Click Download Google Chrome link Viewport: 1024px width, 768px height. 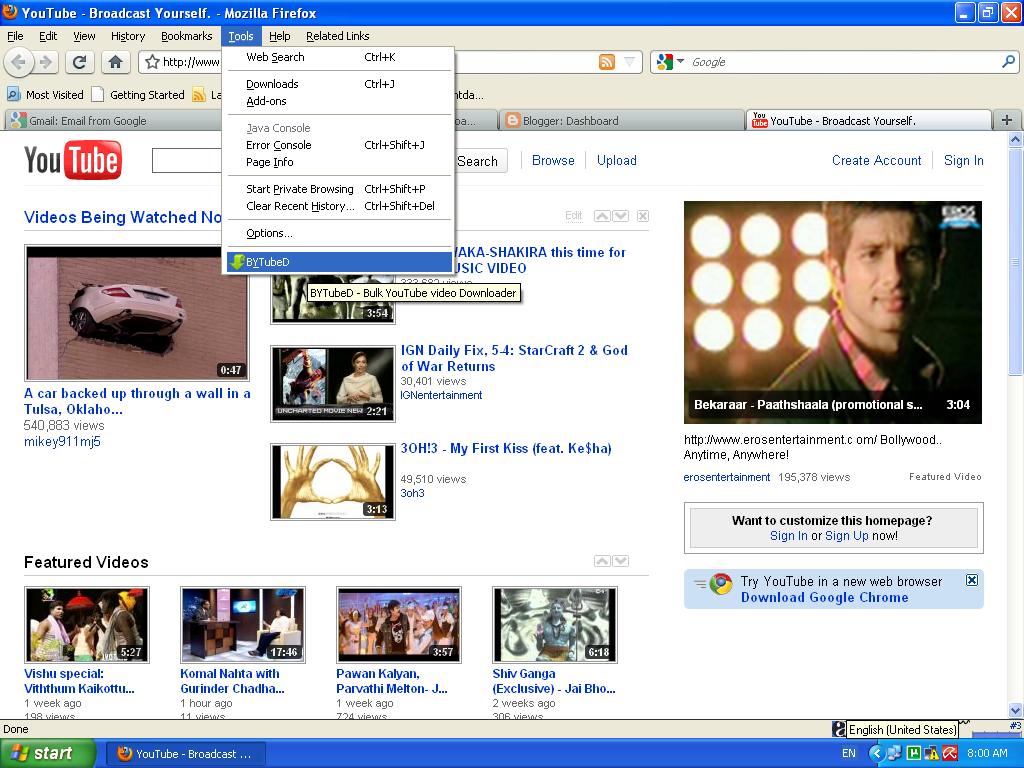(x=824, y=598)
